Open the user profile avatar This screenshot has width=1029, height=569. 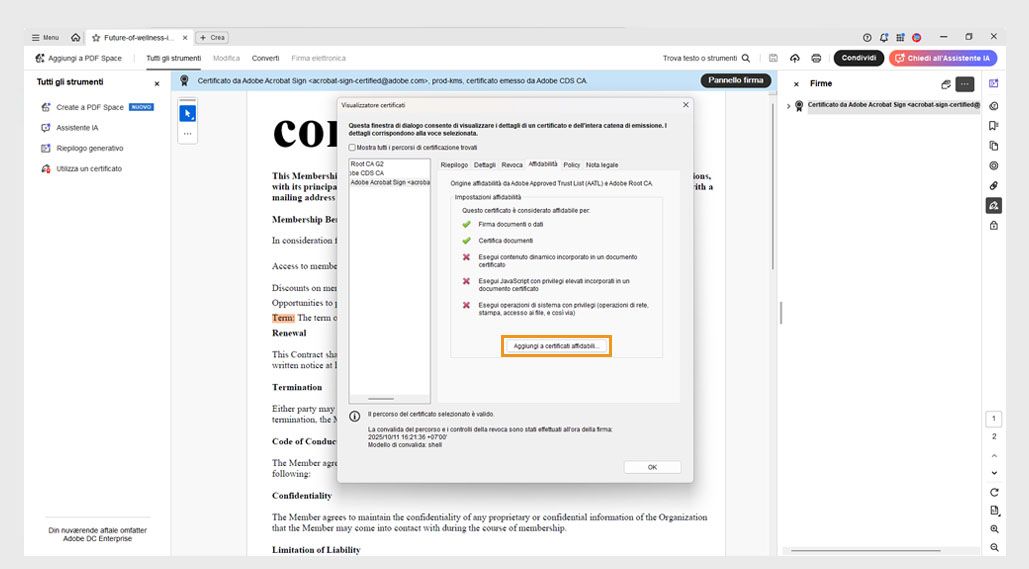[x=917, y=37]
